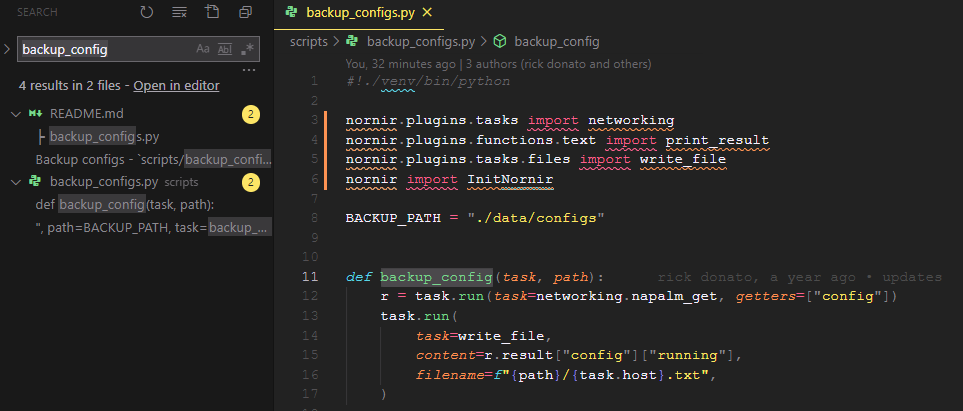
Task: Toggle Match Case option
Action: [x=203, y=49]
